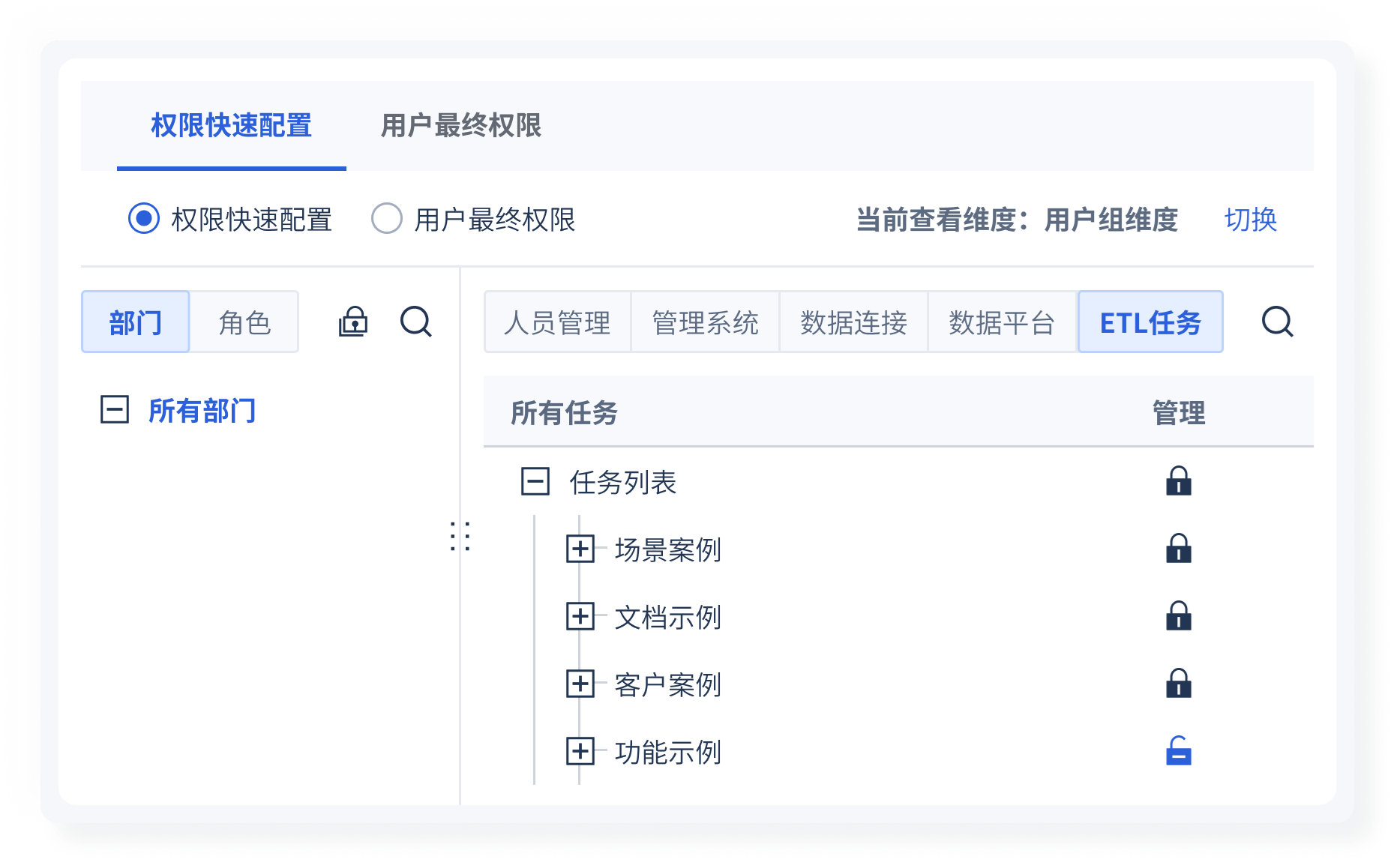Click the blue unlocked icon for 功能示例
The image size is (1394, 868).
(1179, 751)
